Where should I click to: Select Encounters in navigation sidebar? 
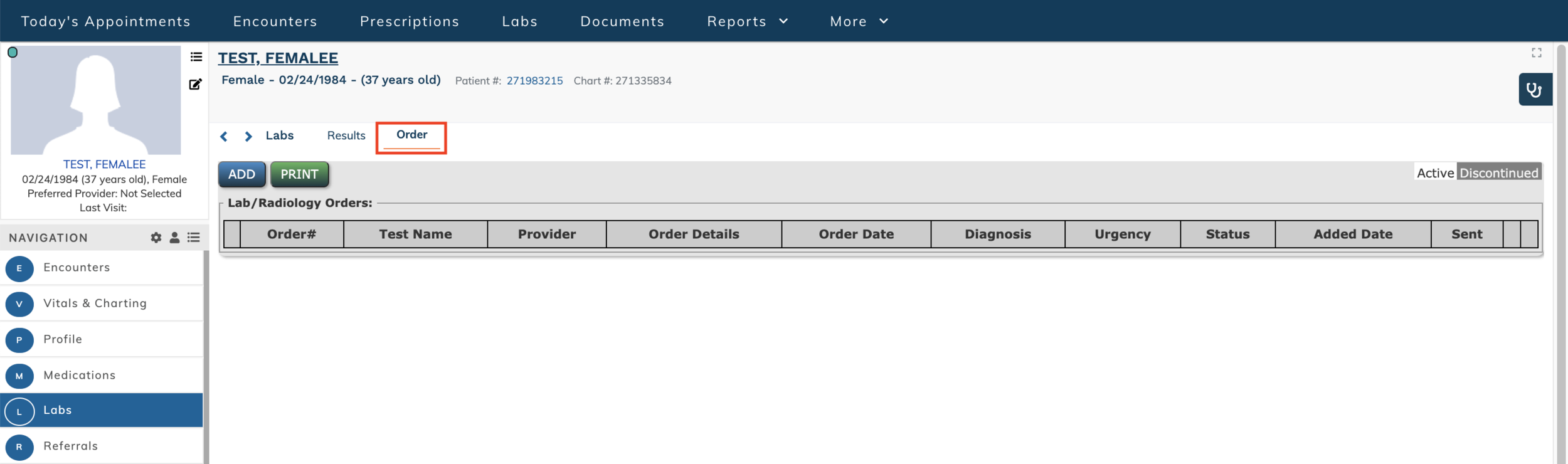(102, 268)
